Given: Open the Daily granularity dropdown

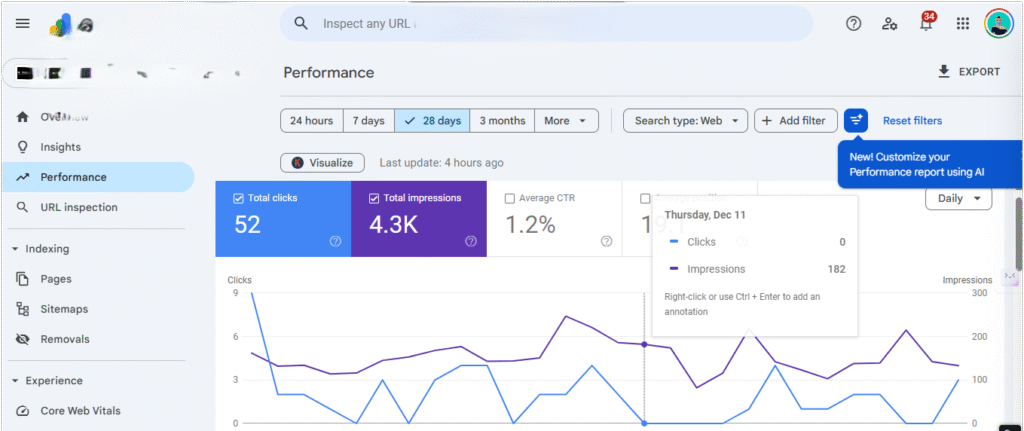Looking at the screenshot, I should 958,198.
